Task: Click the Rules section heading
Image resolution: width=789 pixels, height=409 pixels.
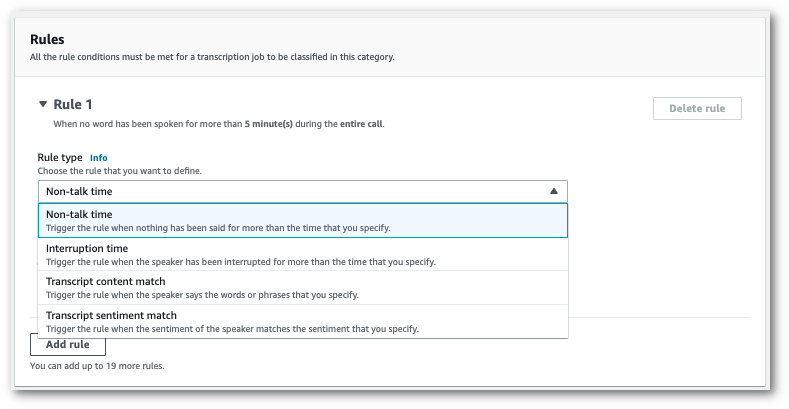Action: (47, 40)
